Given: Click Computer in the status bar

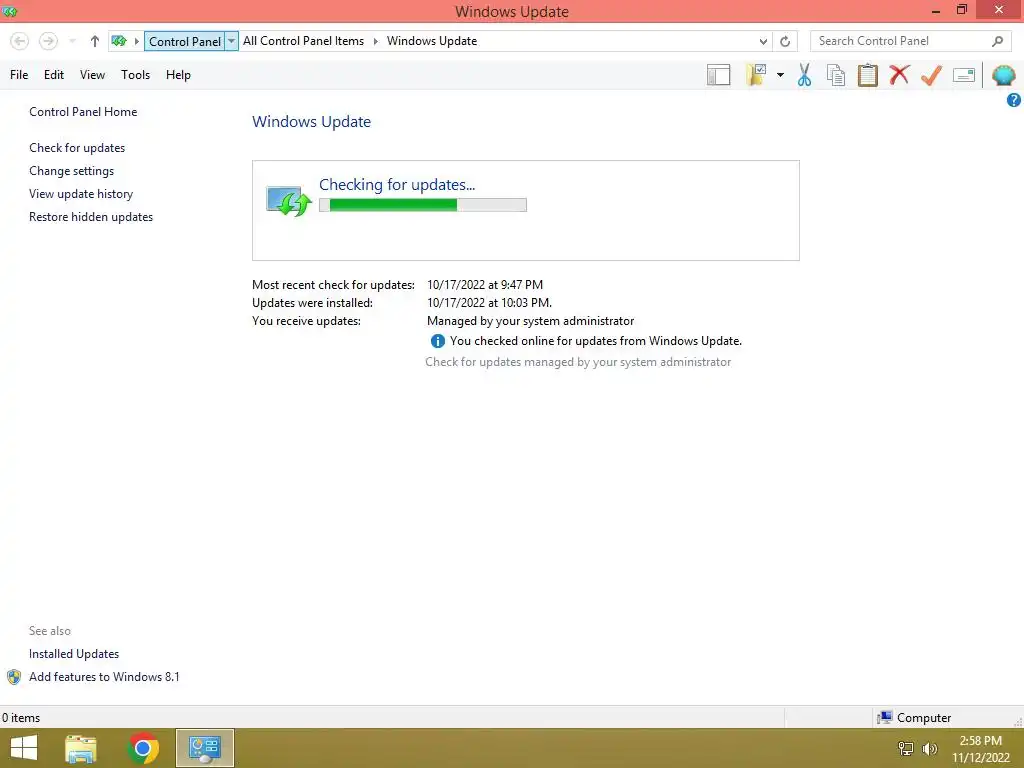Looking at the screenshot, I should 914,718.
